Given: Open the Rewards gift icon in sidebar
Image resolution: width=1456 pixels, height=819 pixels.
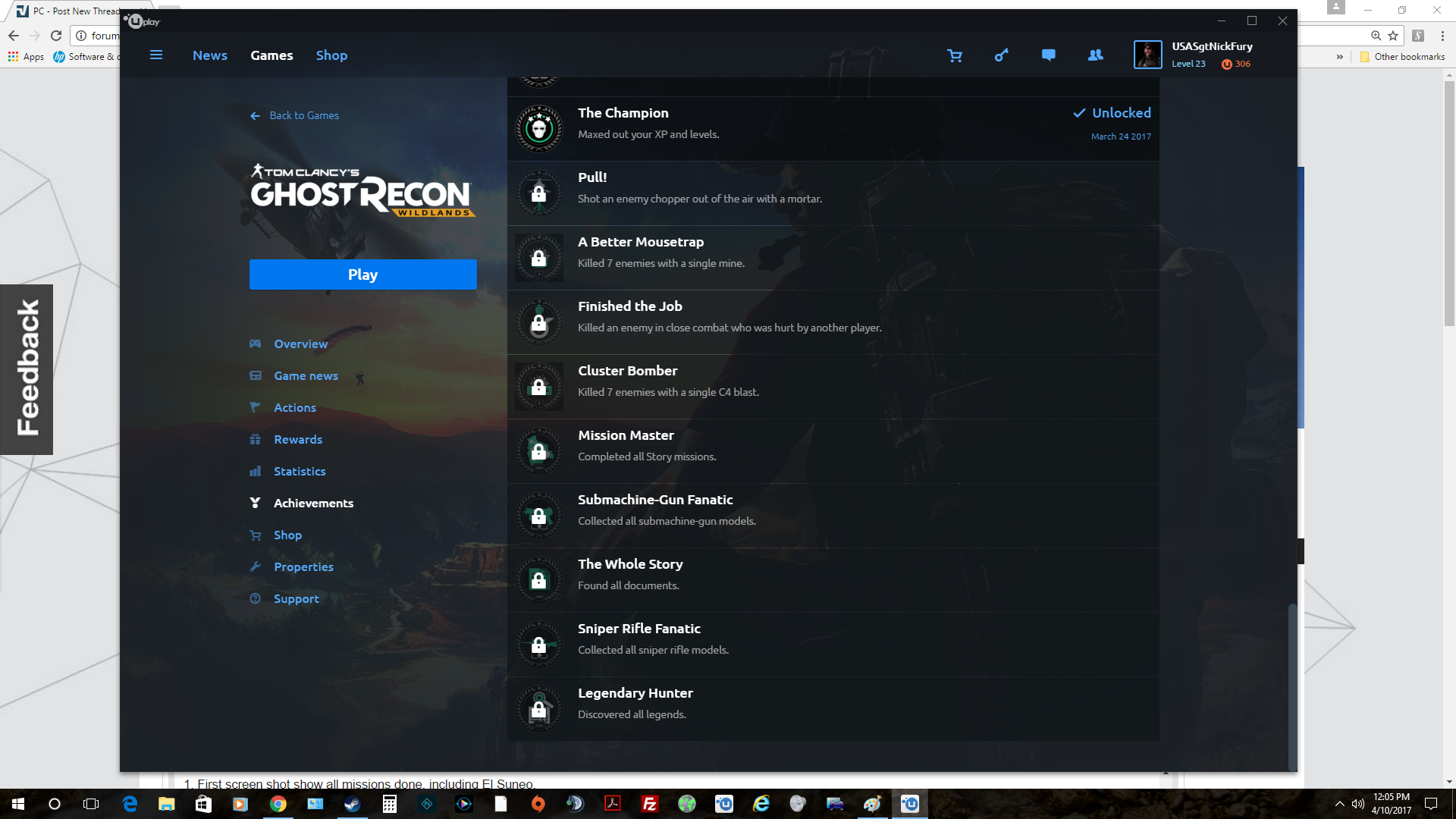Looking at the screenshot, I should tap(256, 439).
